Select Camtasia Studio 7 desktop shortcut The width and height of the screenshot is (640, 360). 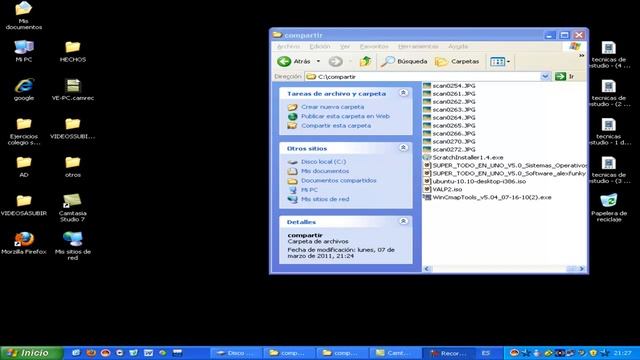[x=72, y=208]
